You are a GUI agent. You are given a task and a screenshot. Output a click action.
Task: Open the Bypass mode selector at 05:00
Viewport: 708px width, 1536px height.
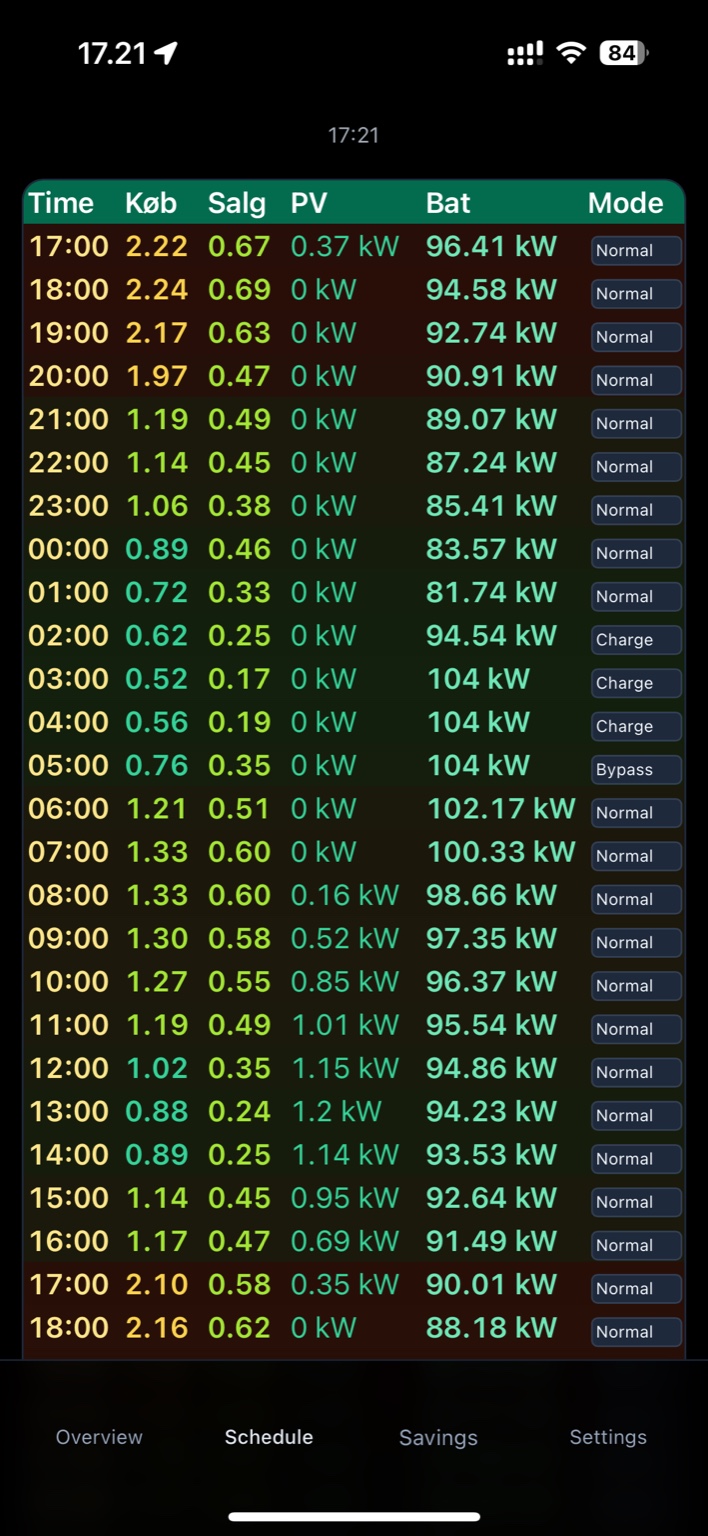(636, 770)
